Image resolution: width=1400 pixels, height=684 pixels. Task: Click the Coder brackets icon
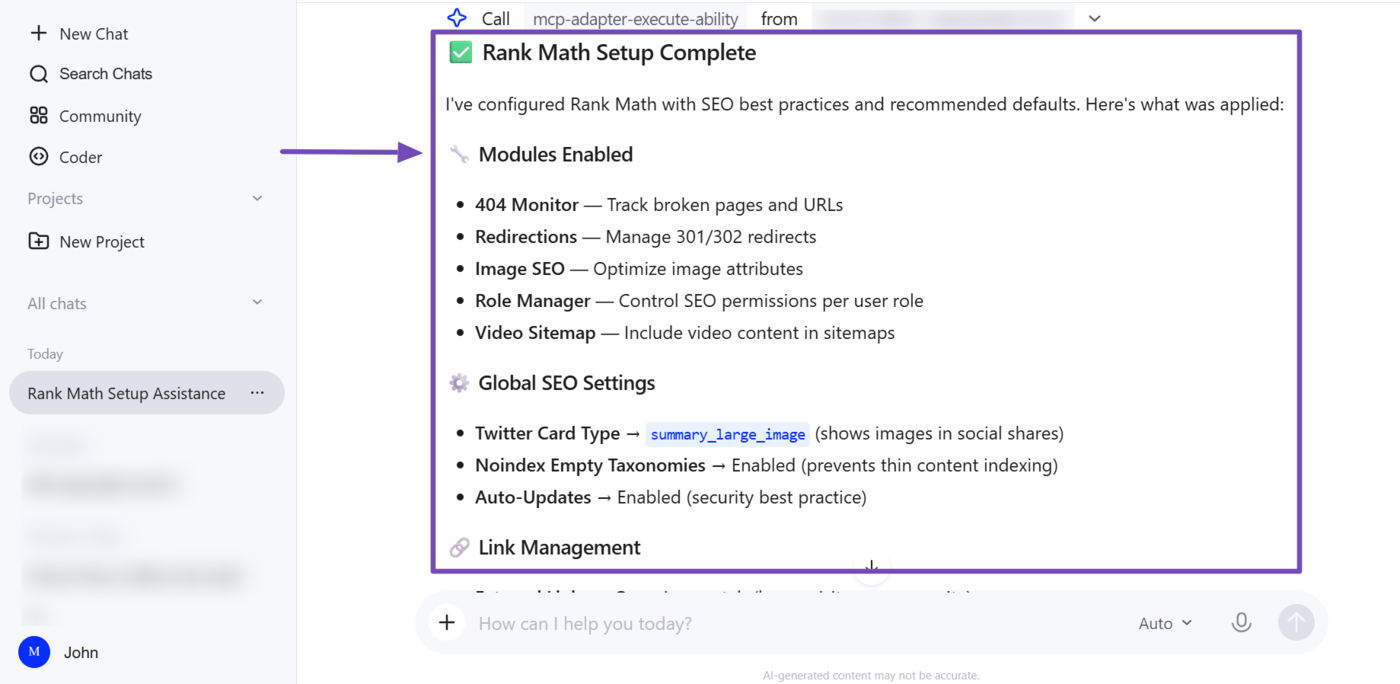coord(39,156)
